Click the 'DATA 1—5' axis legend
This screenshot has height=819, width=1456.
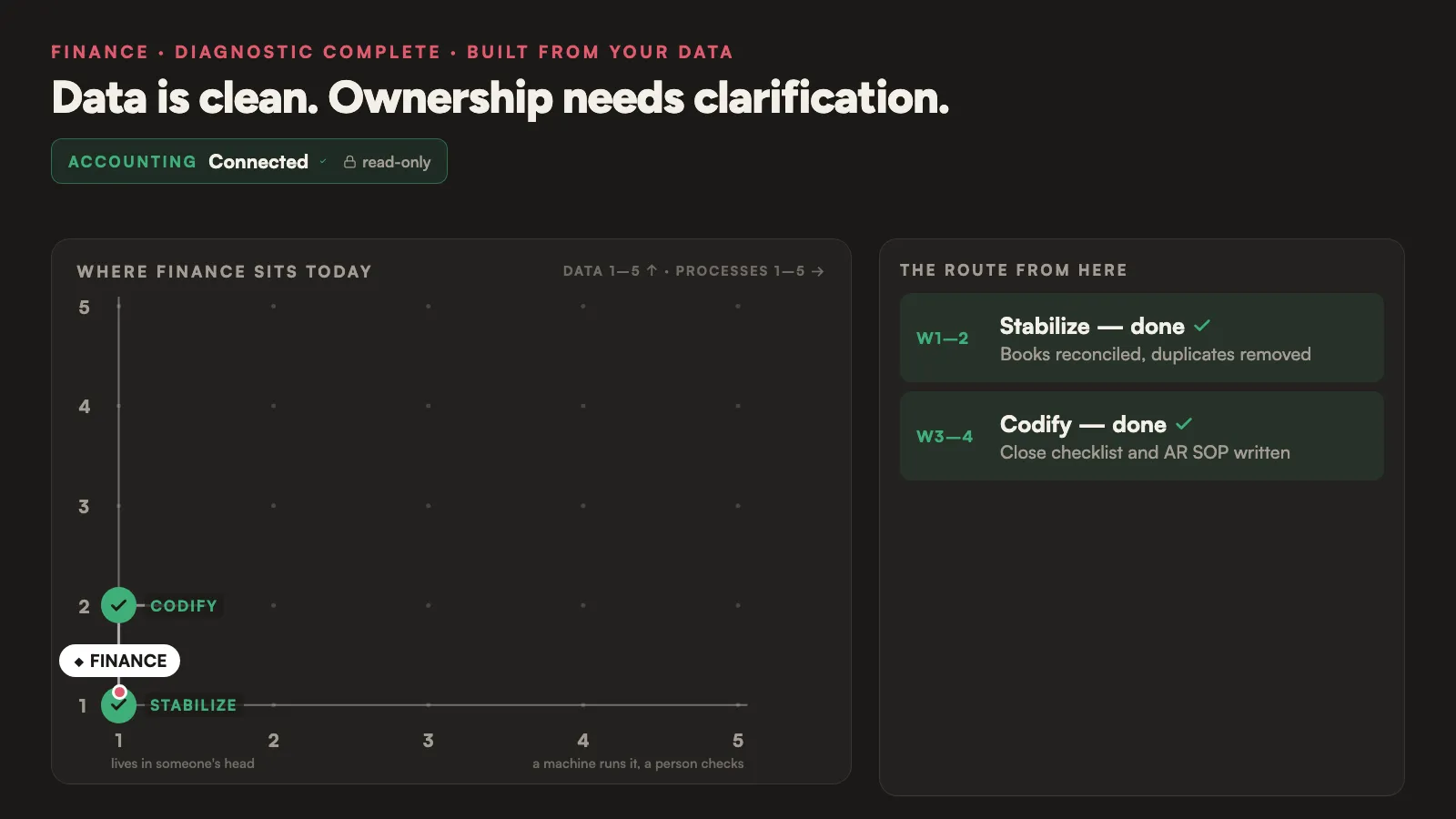(602, 271)
